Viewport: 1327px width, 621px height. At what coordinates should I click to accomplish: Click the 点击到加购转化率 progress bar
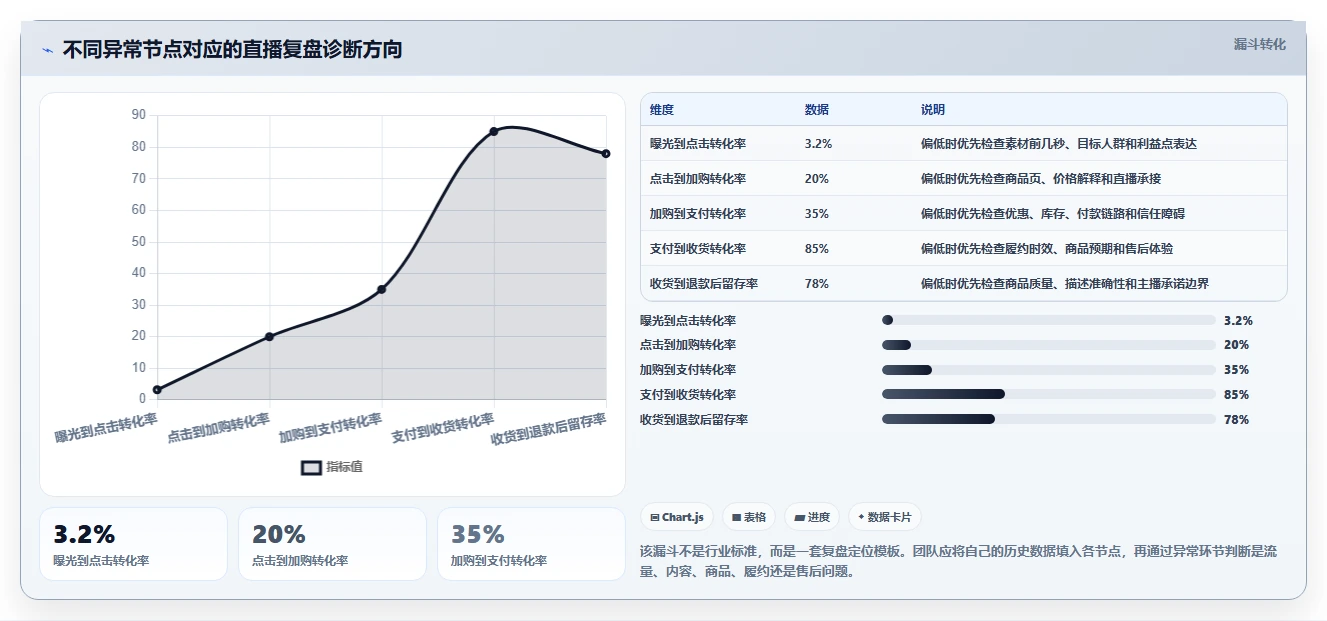tap(1049, 345)
